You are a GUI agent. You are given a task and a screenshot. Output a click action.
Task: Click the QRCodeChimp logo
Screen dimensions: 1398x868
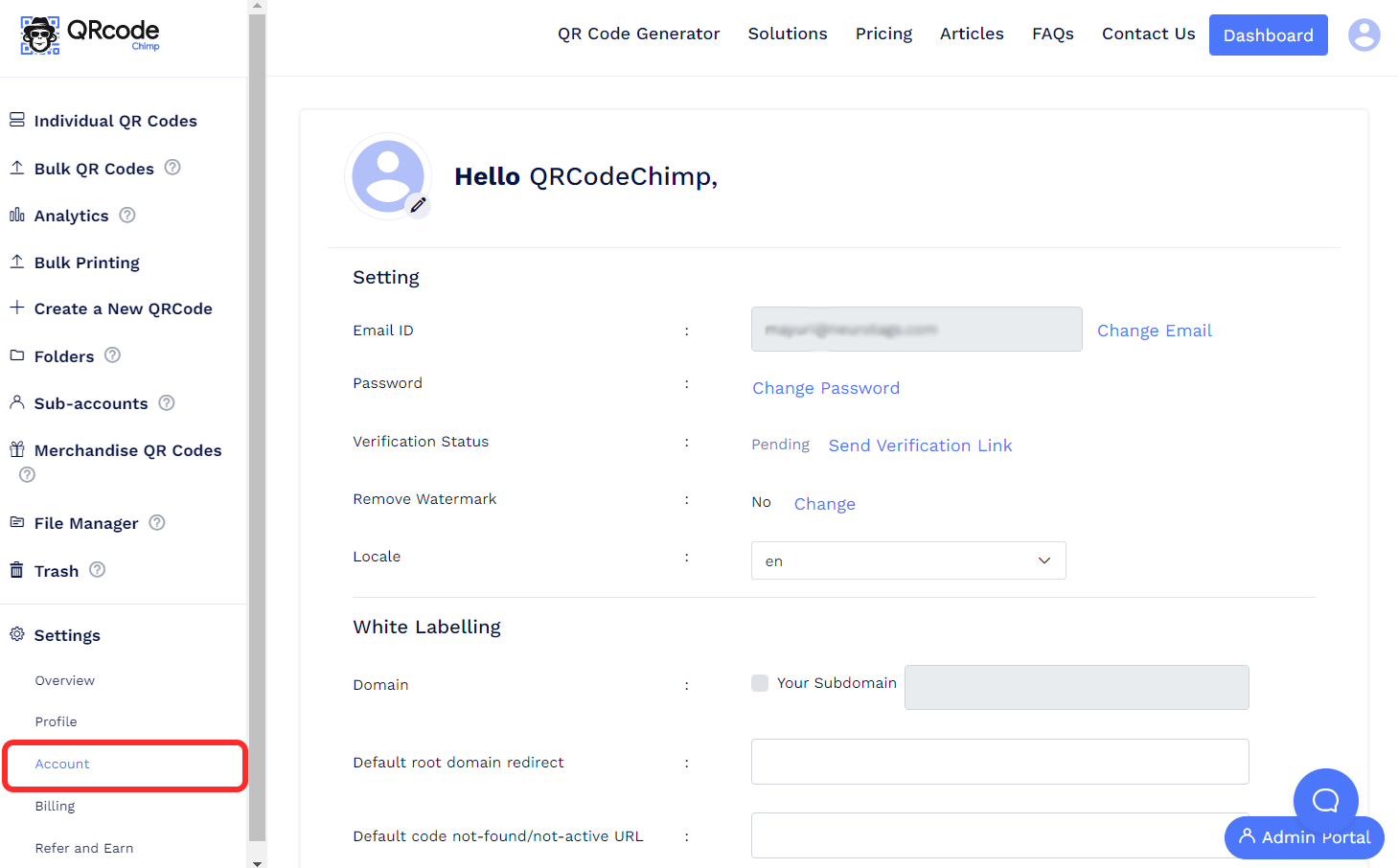(88, 34)
